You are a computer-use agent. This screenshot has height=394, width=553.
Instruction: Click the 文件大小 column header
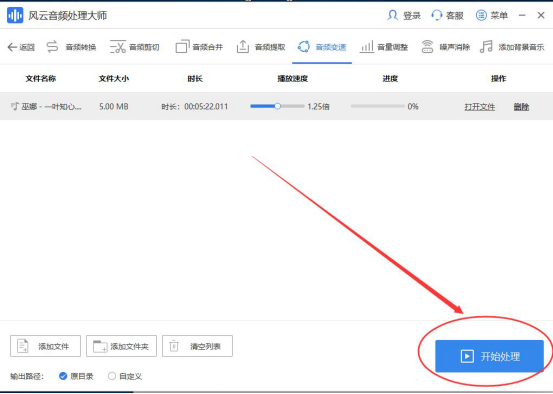[114, 79]
